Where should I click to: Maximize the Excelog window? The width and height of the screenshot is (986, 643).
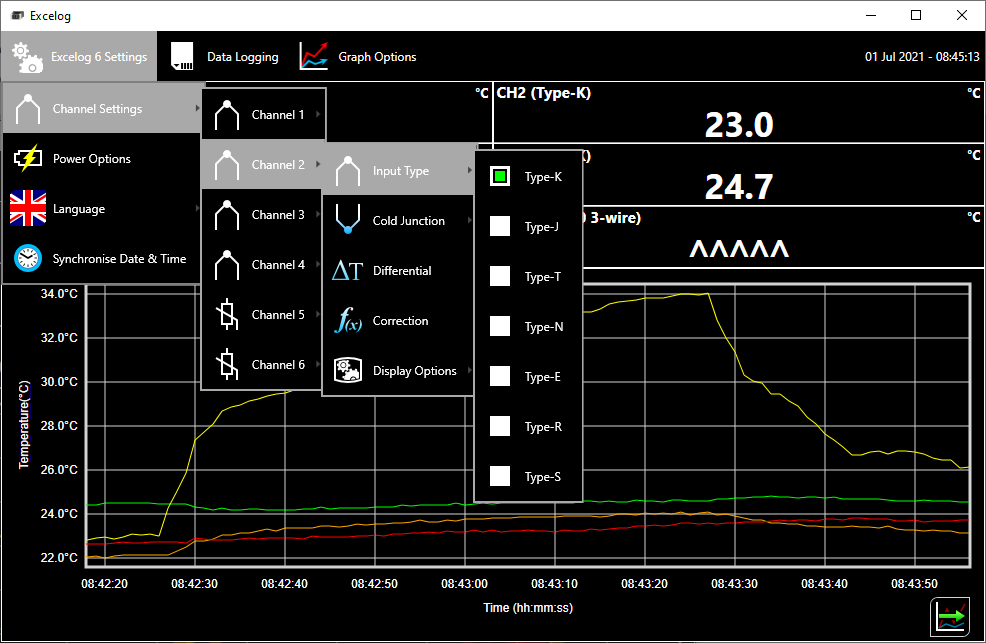pos(916,15)
